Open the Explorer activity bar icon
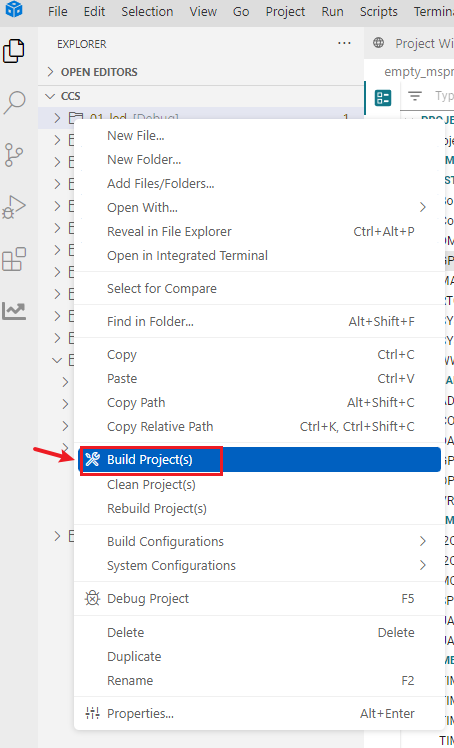Viewport: 454px width, 748px height. (x=14, y=51)
